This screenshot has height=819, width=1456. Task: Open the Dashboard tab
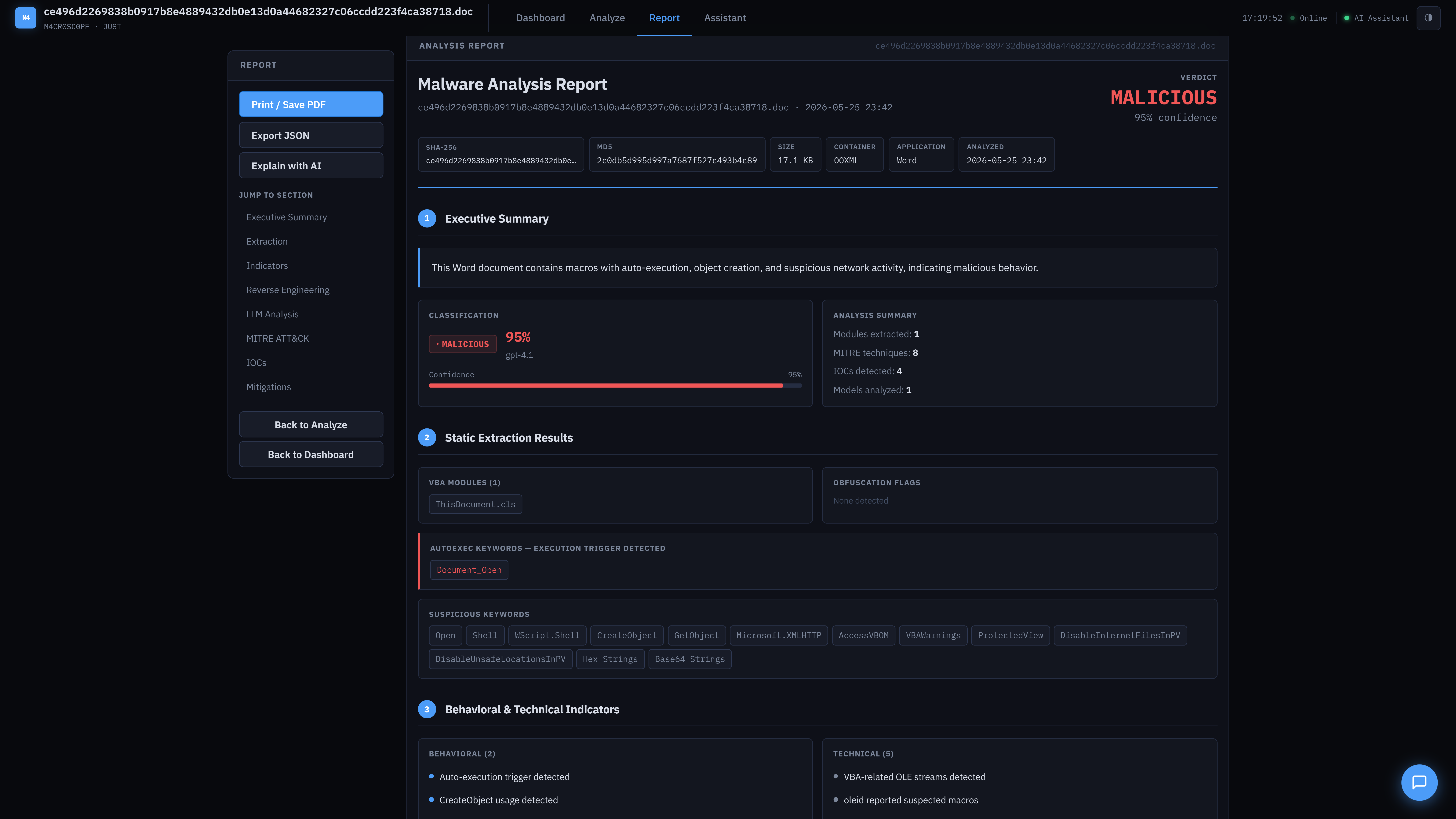coord(540,18)
